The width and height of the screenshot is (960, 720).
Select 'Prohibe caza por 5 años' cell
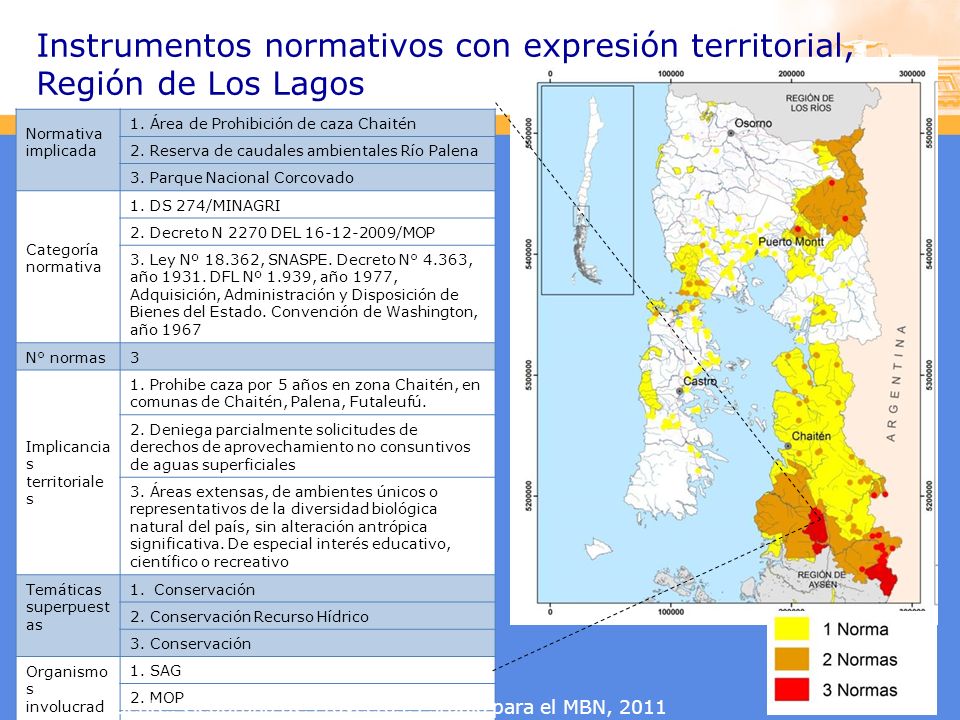pyautogui.click(x=307, y=393)
